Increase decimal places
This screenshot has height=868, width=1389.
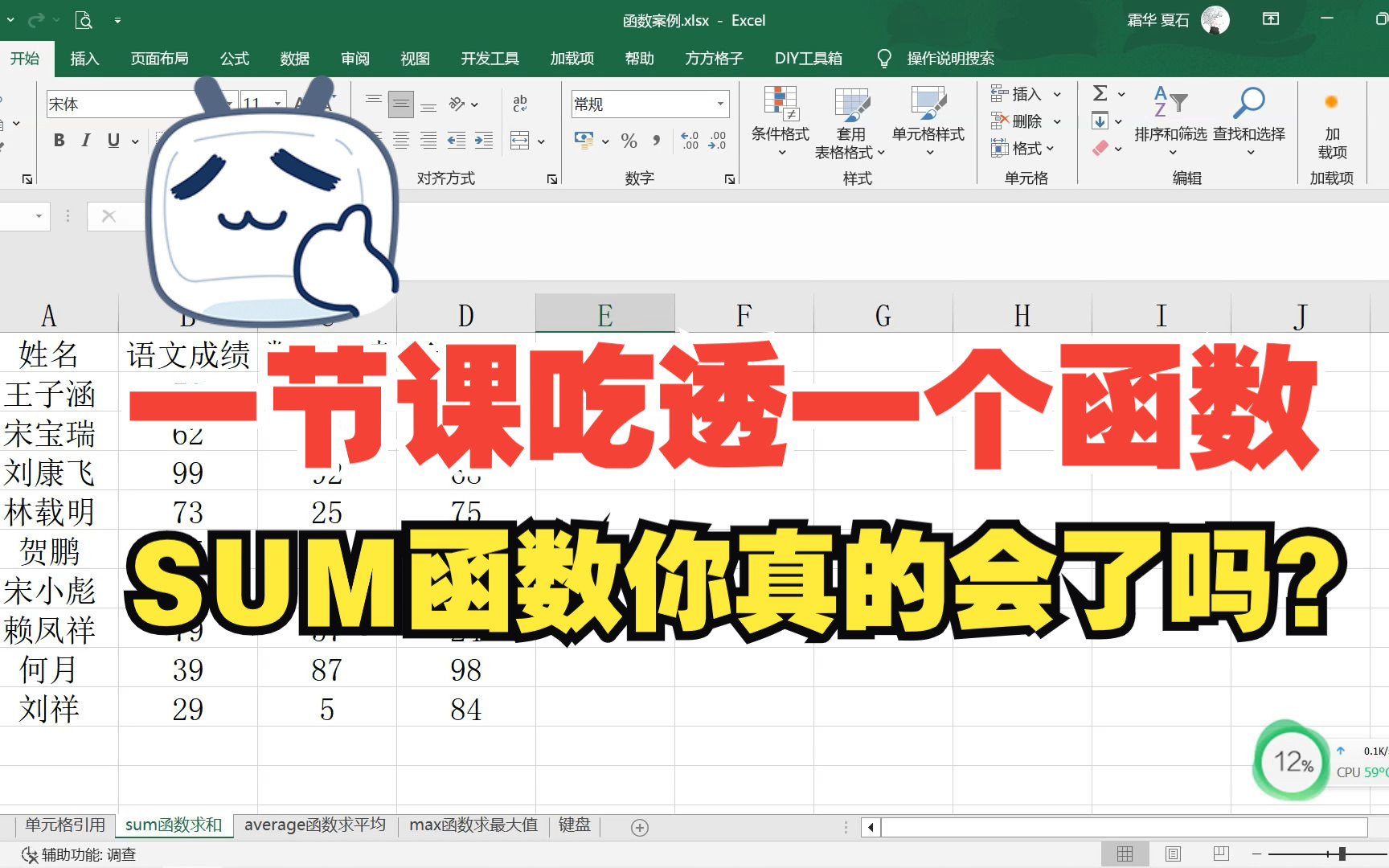[690, 141]
